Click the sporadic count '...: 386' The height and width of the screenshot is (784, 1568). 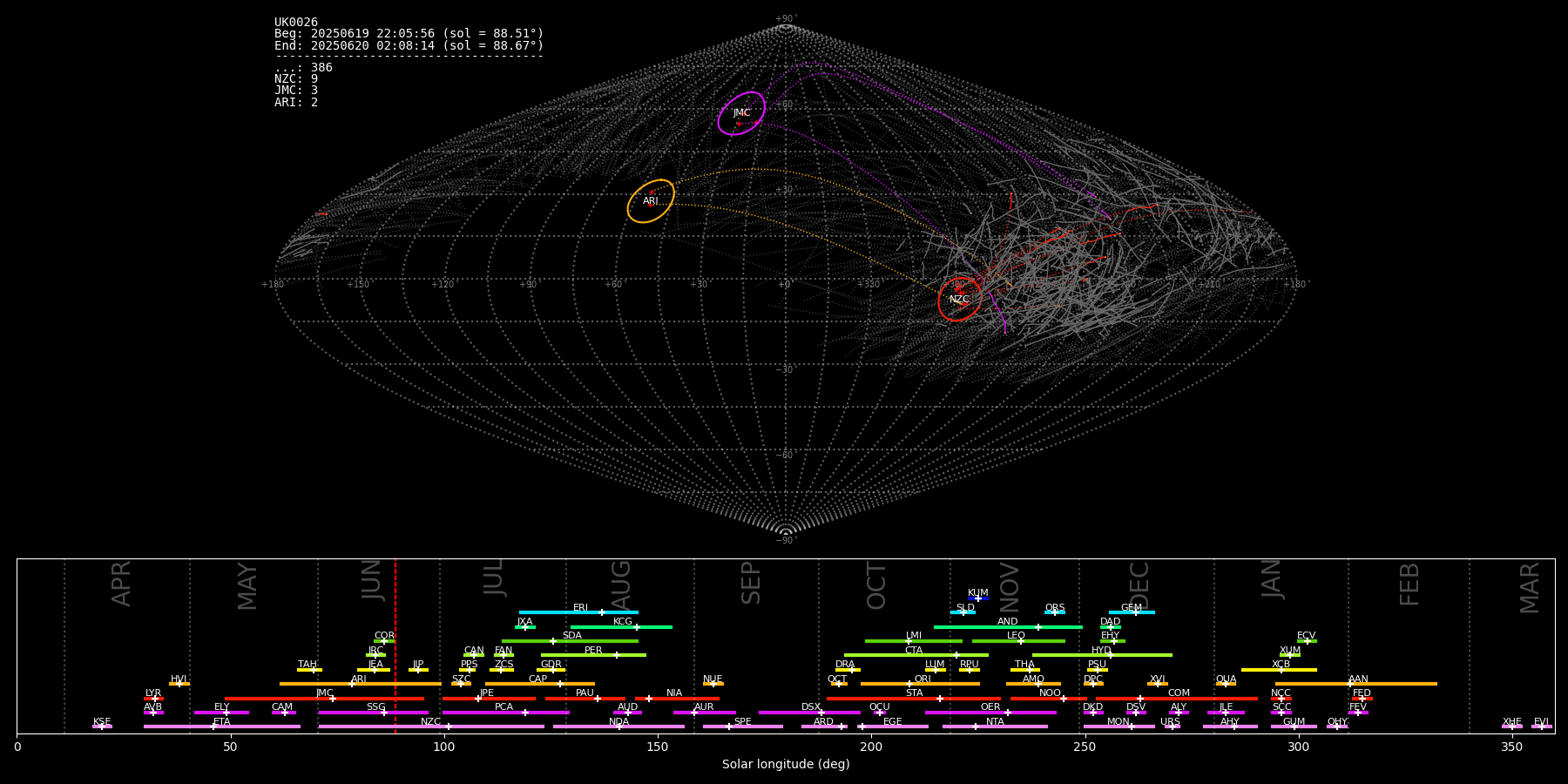(x=303, y=68)
